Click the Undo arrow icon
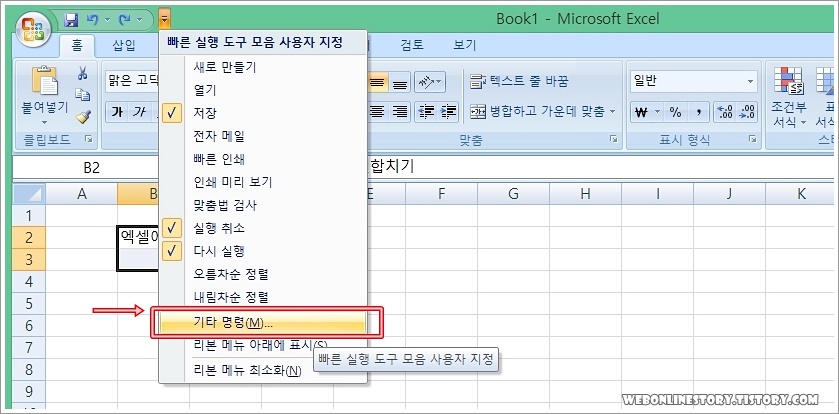The width and height of the screenshot is (839, 414). click(x=92, y=20)
